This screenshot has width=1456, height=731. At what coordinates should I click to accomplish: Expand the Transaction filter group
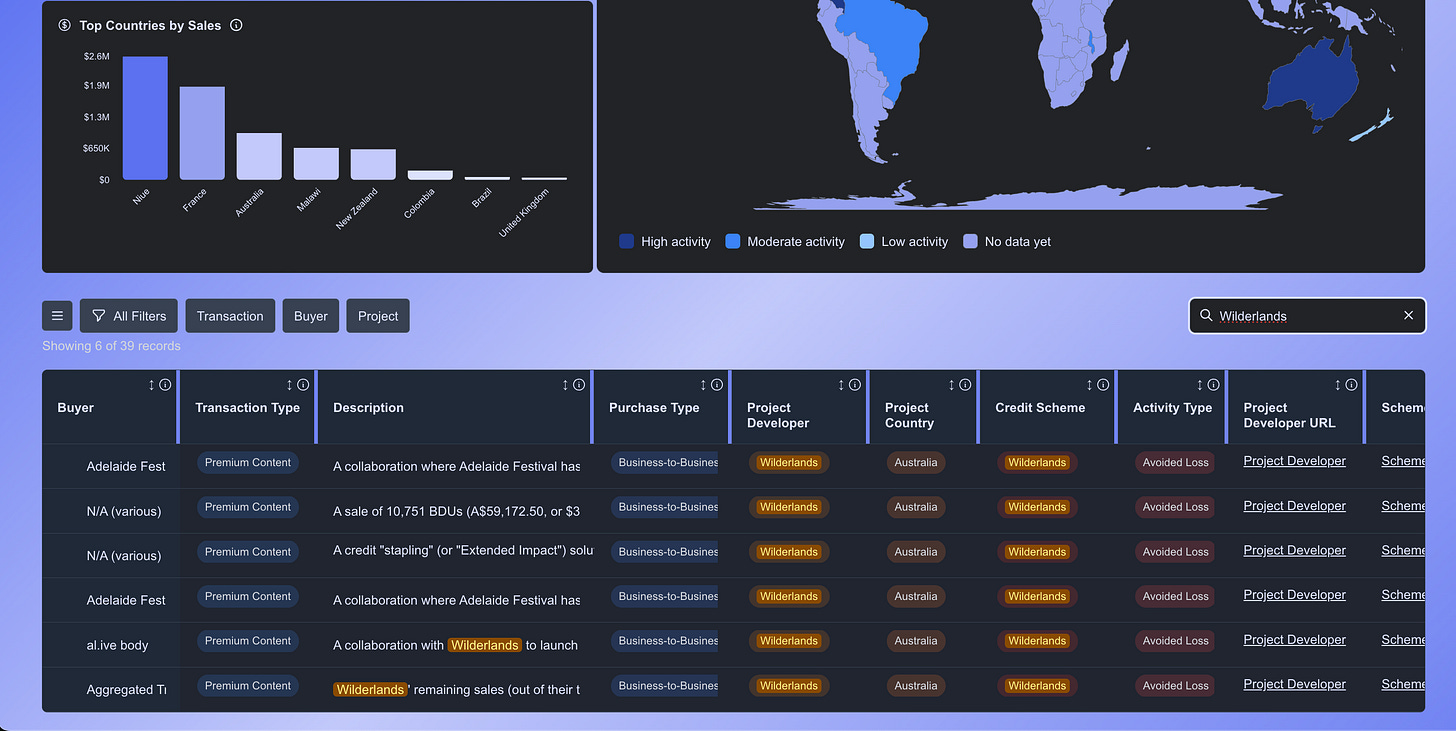[230, 316]
